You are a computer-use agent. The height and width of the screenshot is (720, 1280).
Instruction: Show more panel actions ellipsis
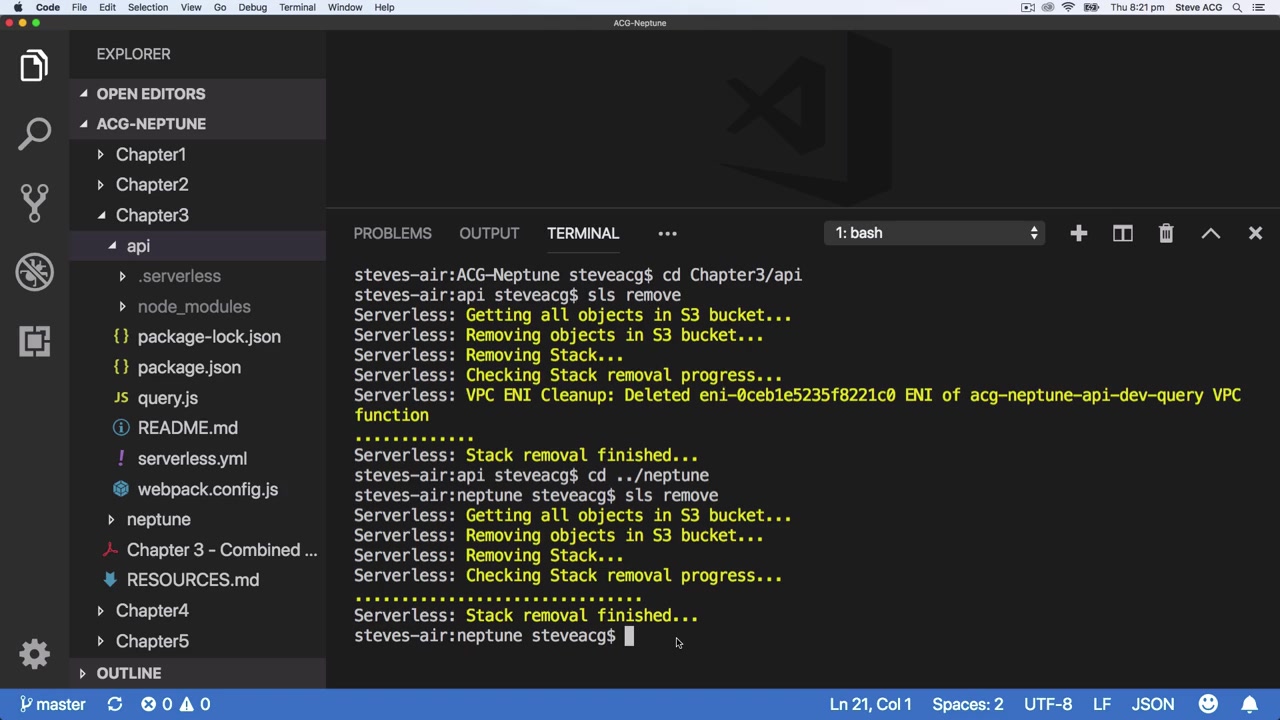[x=667, y=233]
